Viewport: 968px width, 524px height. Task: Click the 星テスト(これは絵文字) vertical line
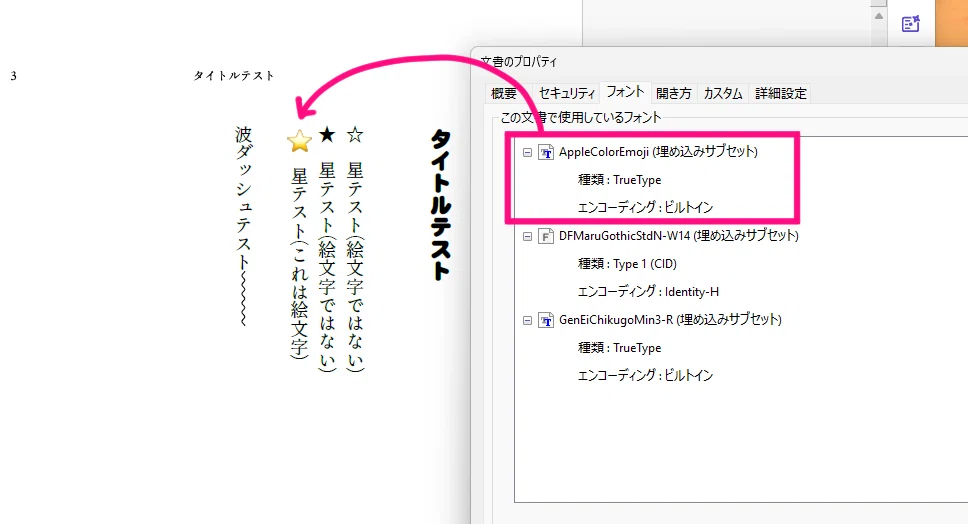(299, 263)
